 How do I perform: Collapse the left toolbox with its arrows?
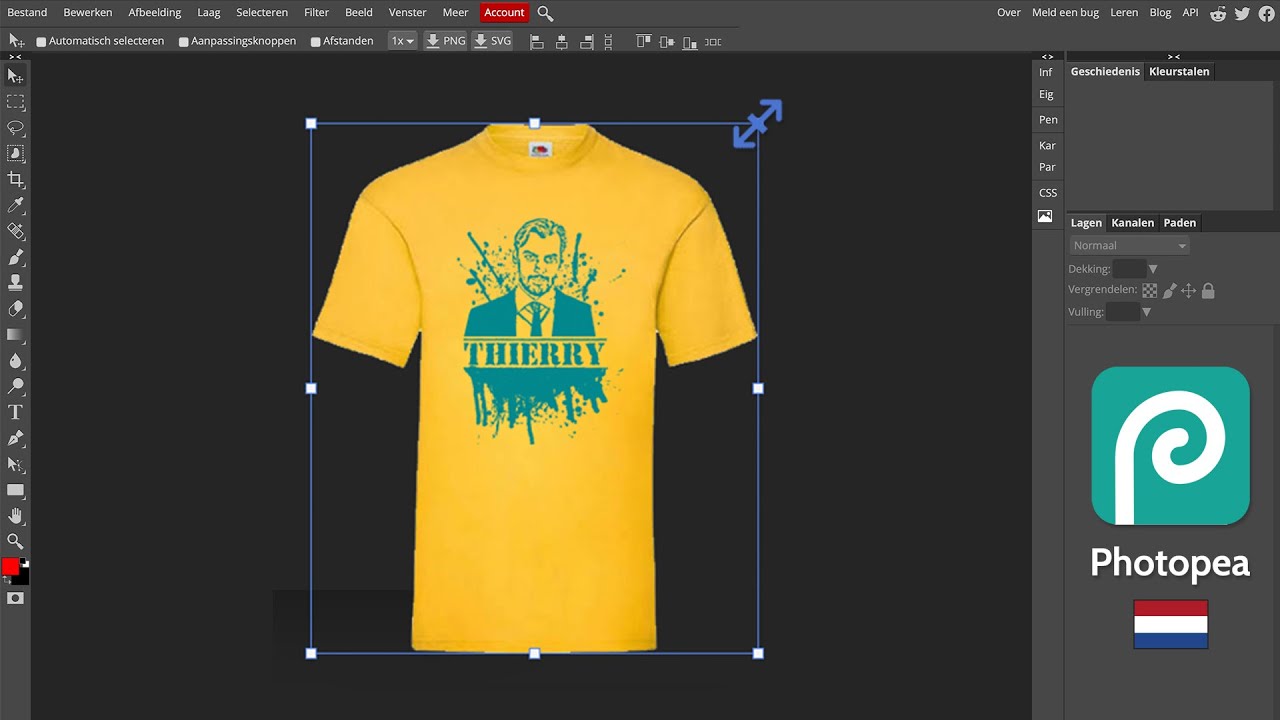pos(15,57)
